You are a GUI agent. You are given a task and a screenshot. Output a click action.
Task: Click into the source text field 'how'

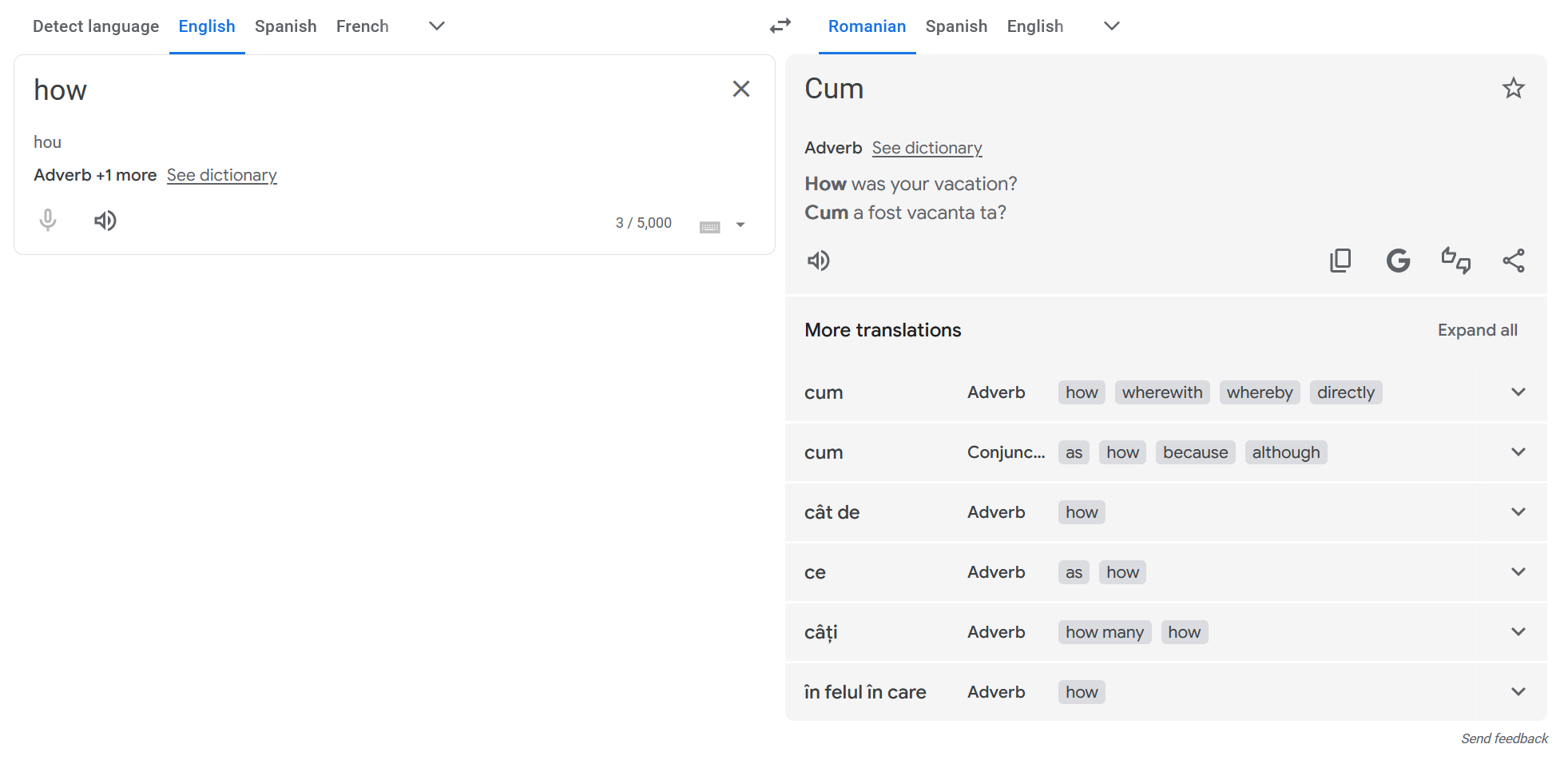tap(60, 90)
